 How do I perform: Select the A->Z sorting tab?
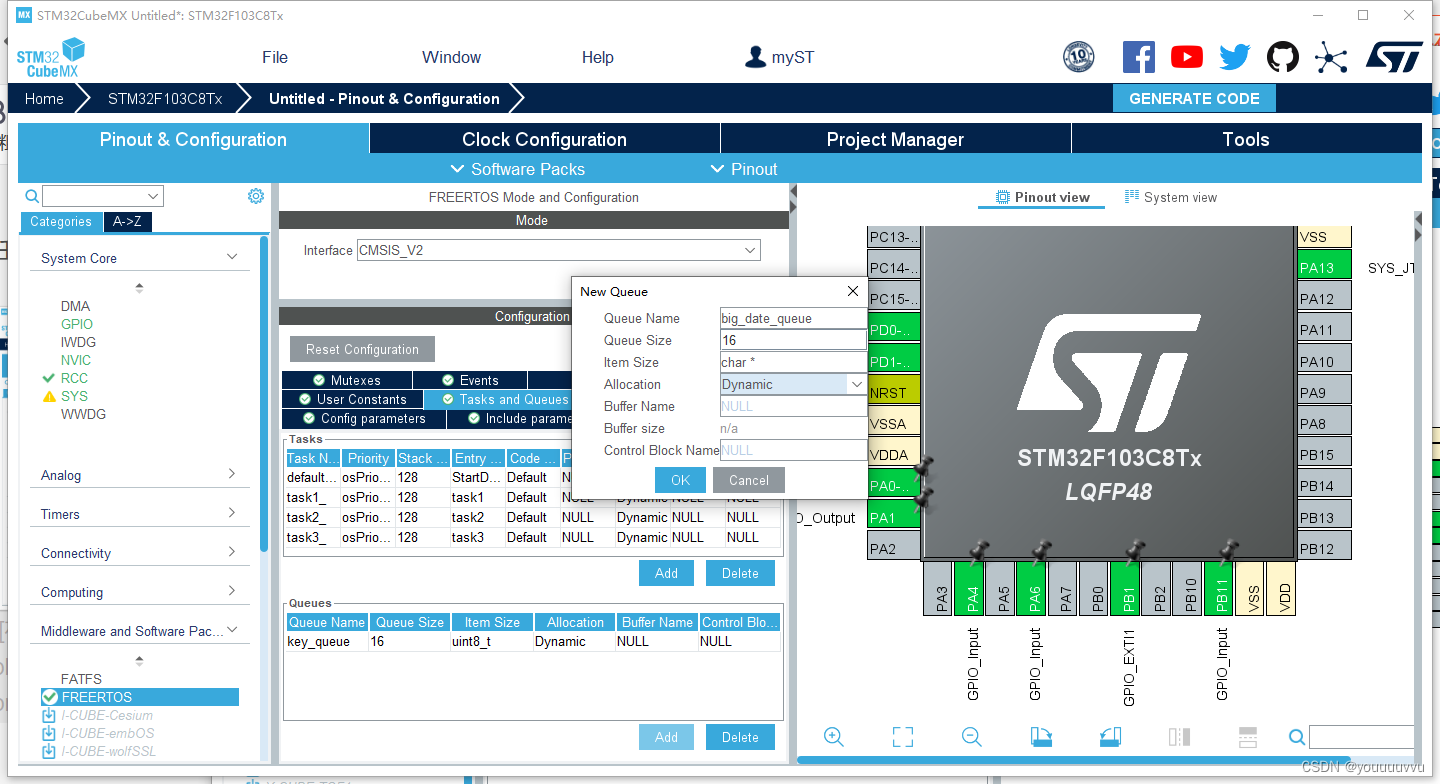pos(127,222)
